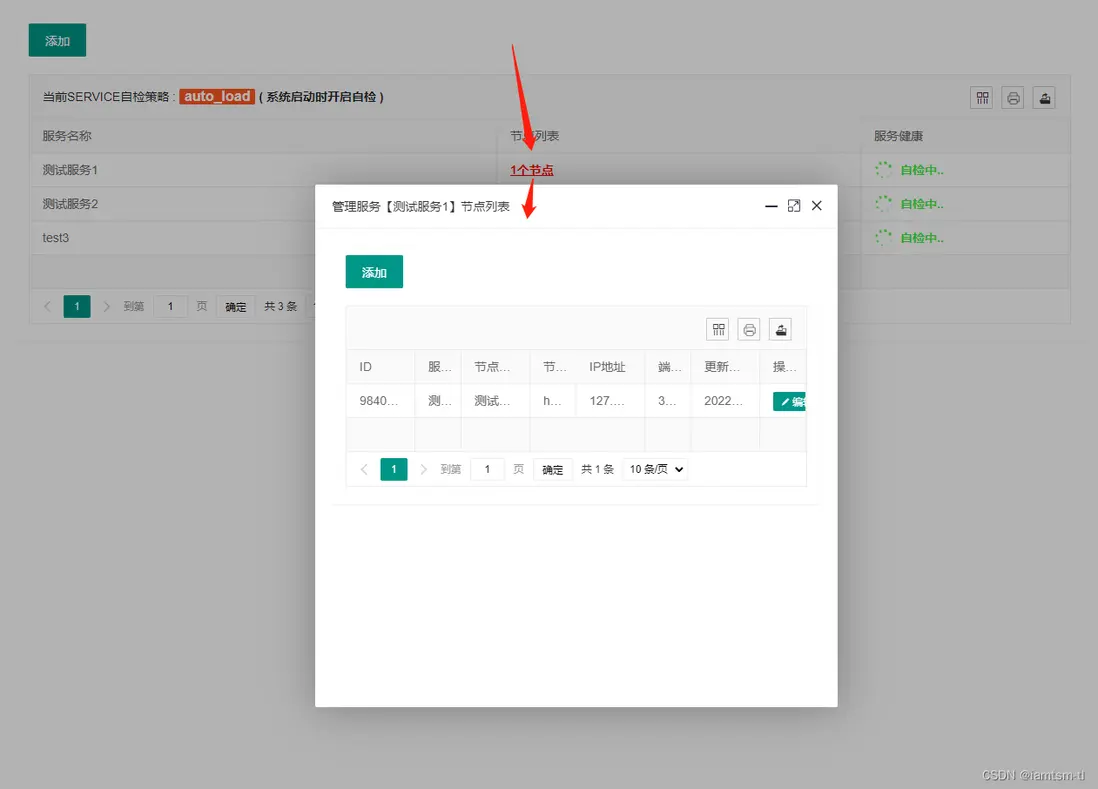Image resolution: width=1098 pixels, height=789 pixels.
Task: Click the 共 1 条 total count in the dialog
Action: click(597, 469)
